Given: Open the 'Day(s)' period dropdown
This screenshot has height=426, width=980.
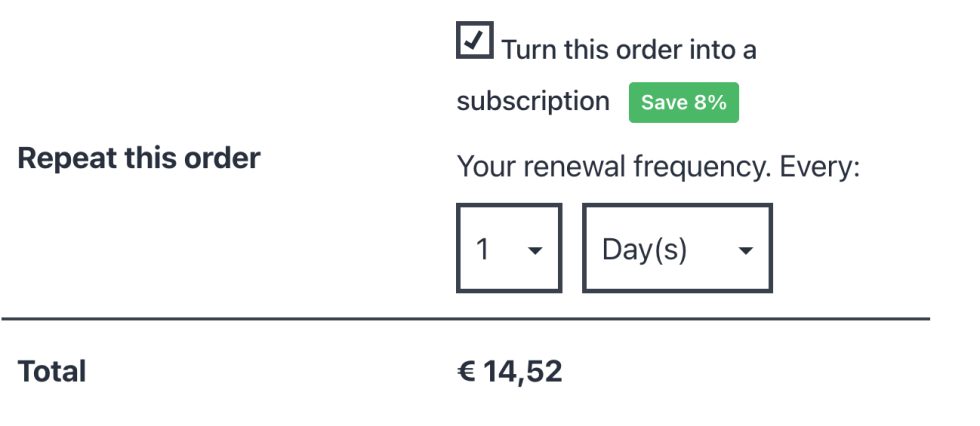Looking at the screenshot, I should click(x=677, y=249).
